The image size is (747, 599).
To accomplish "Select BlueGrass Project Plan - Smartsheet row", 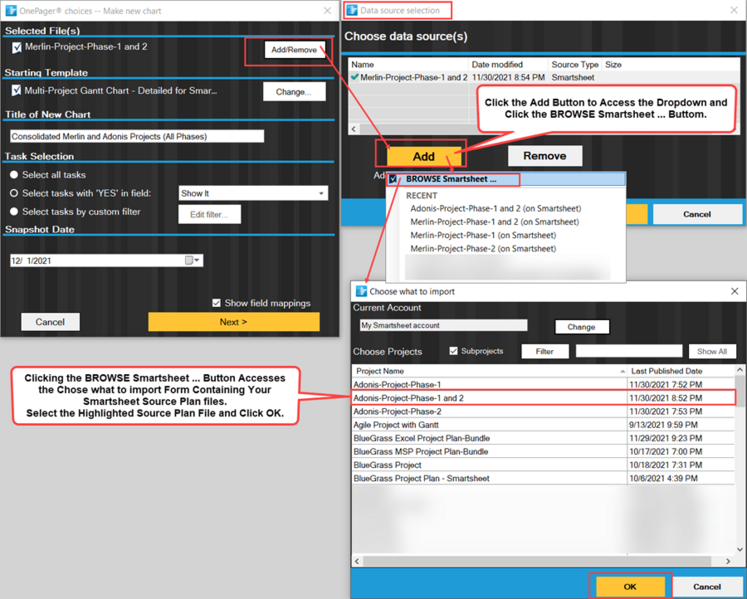I will tap(543, 478).
